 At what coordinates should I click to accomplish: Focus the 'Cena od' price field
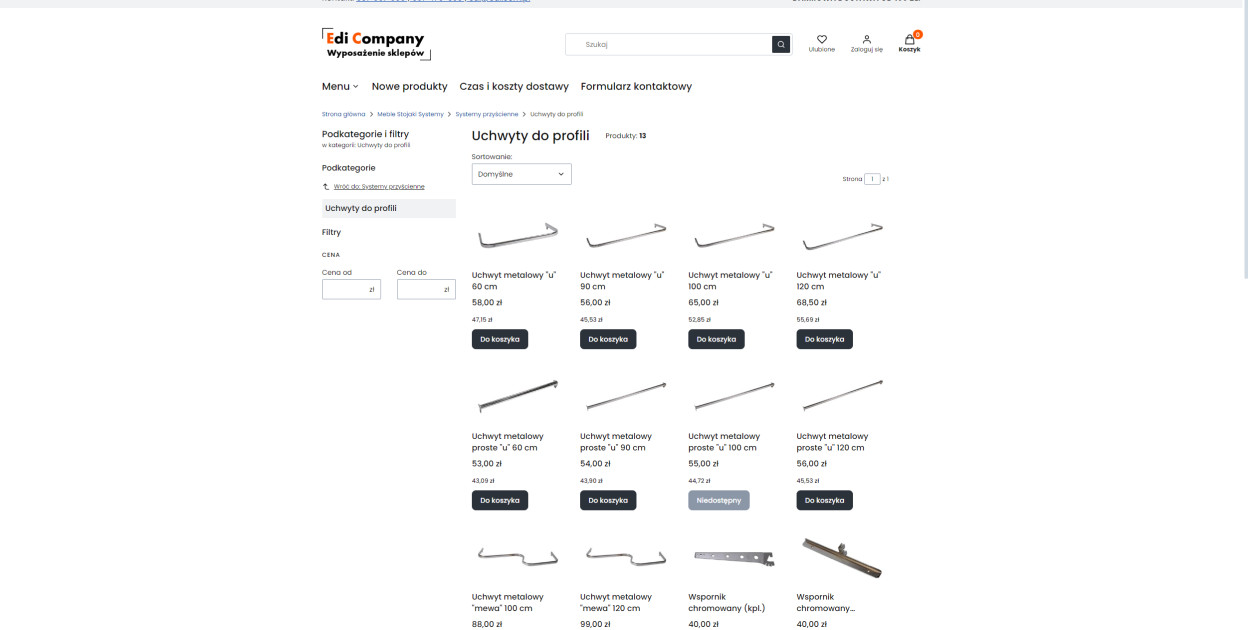pyautogui.click(x=351, y=289)
